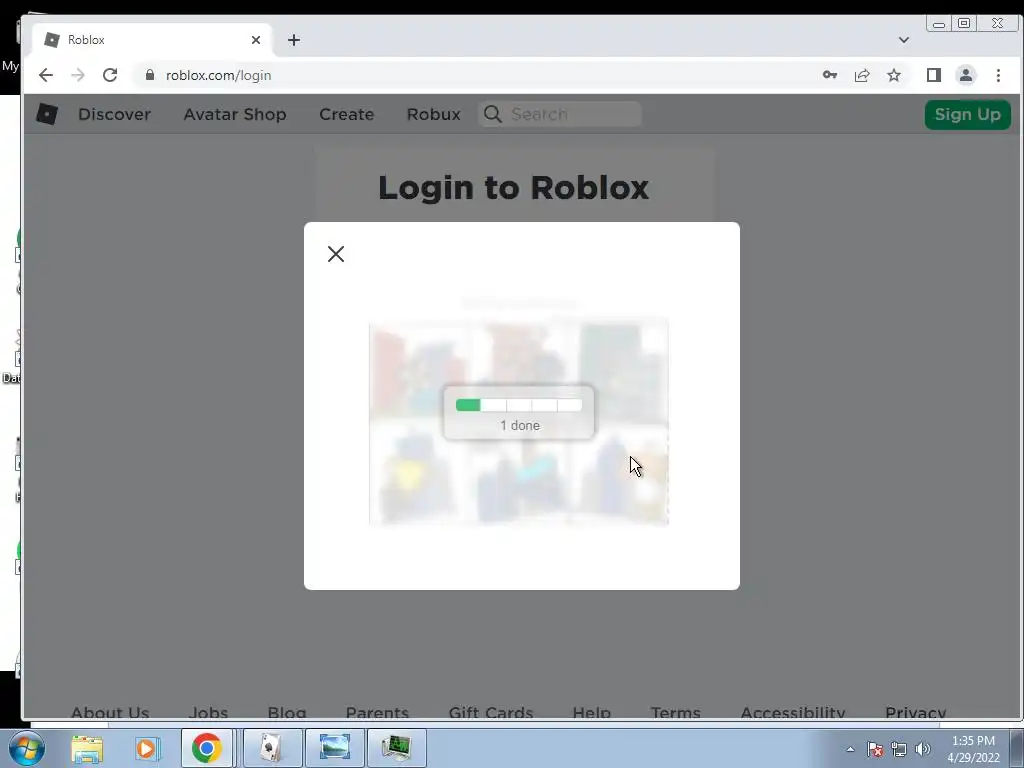Click the green Sign Up button
Screen dimensions: 1024x768
tap(967, 114)
